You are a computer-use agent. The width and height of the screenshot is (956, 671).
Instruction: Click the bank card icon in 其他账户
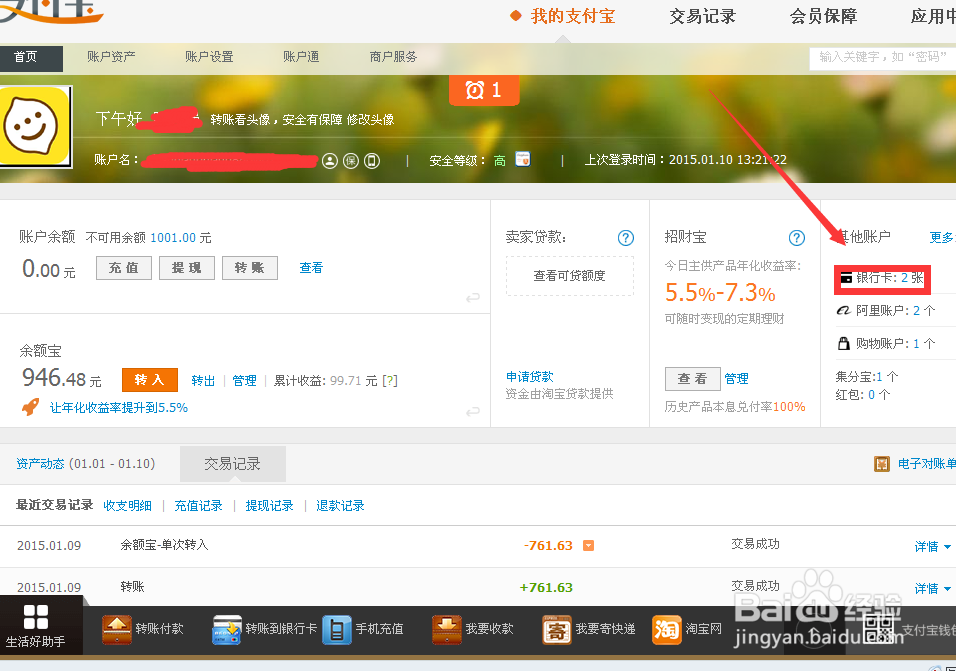point(846,278)
